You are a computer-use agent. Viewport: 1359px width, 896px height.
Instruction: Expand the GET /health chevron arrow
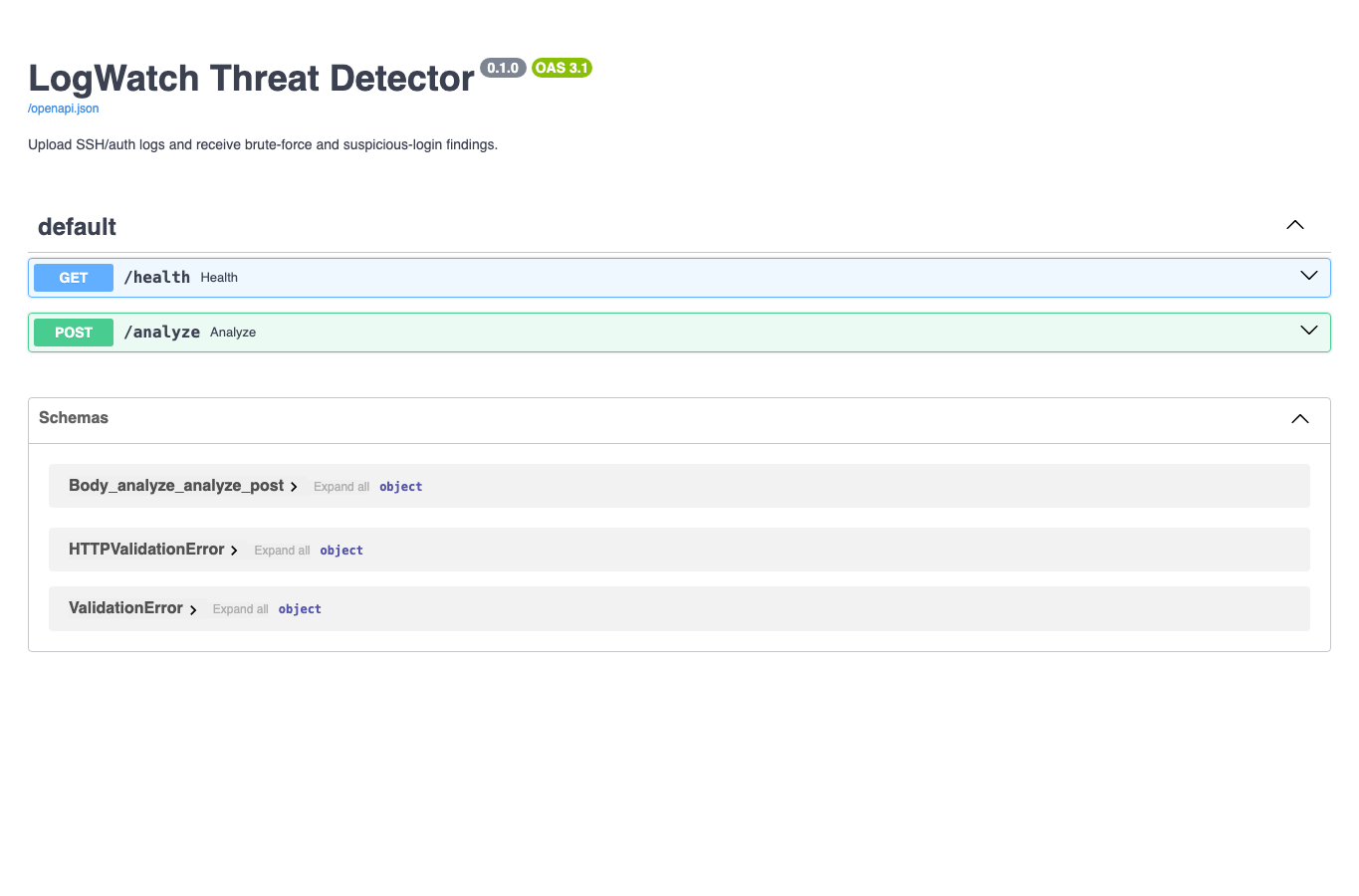tap(1308, 276)
